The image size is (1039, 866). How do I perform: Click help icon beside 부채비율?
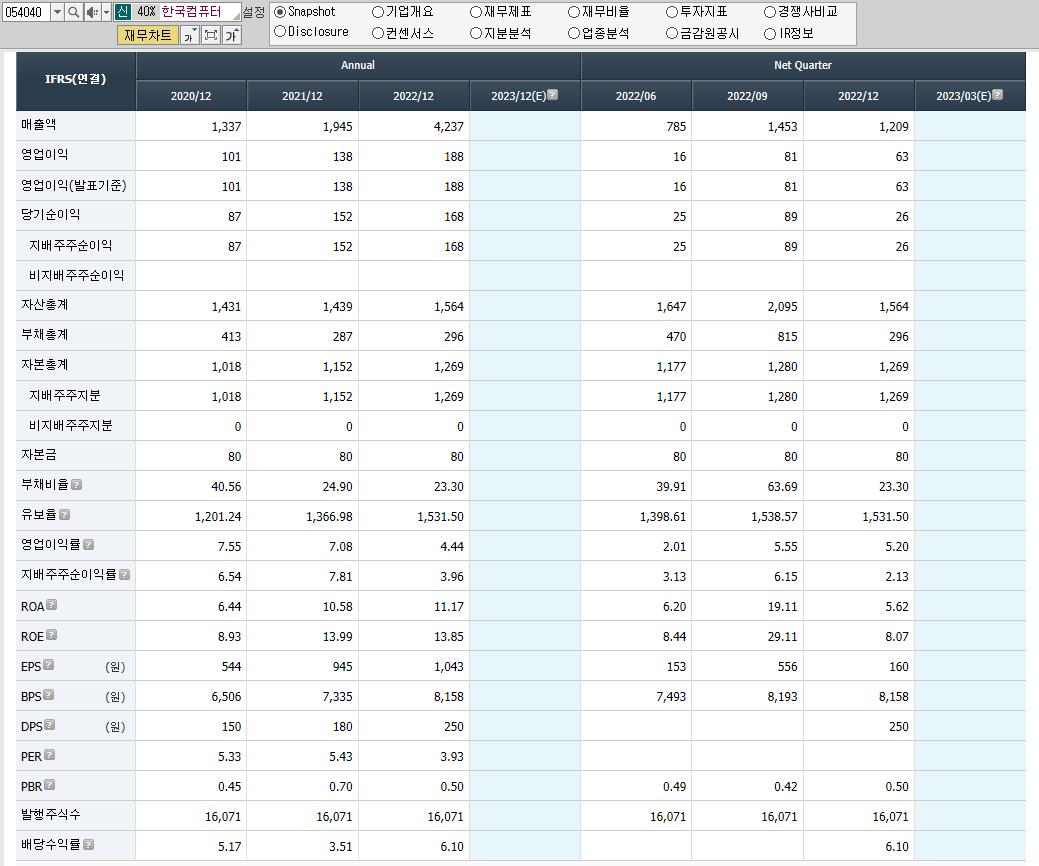tap(77, 484)
